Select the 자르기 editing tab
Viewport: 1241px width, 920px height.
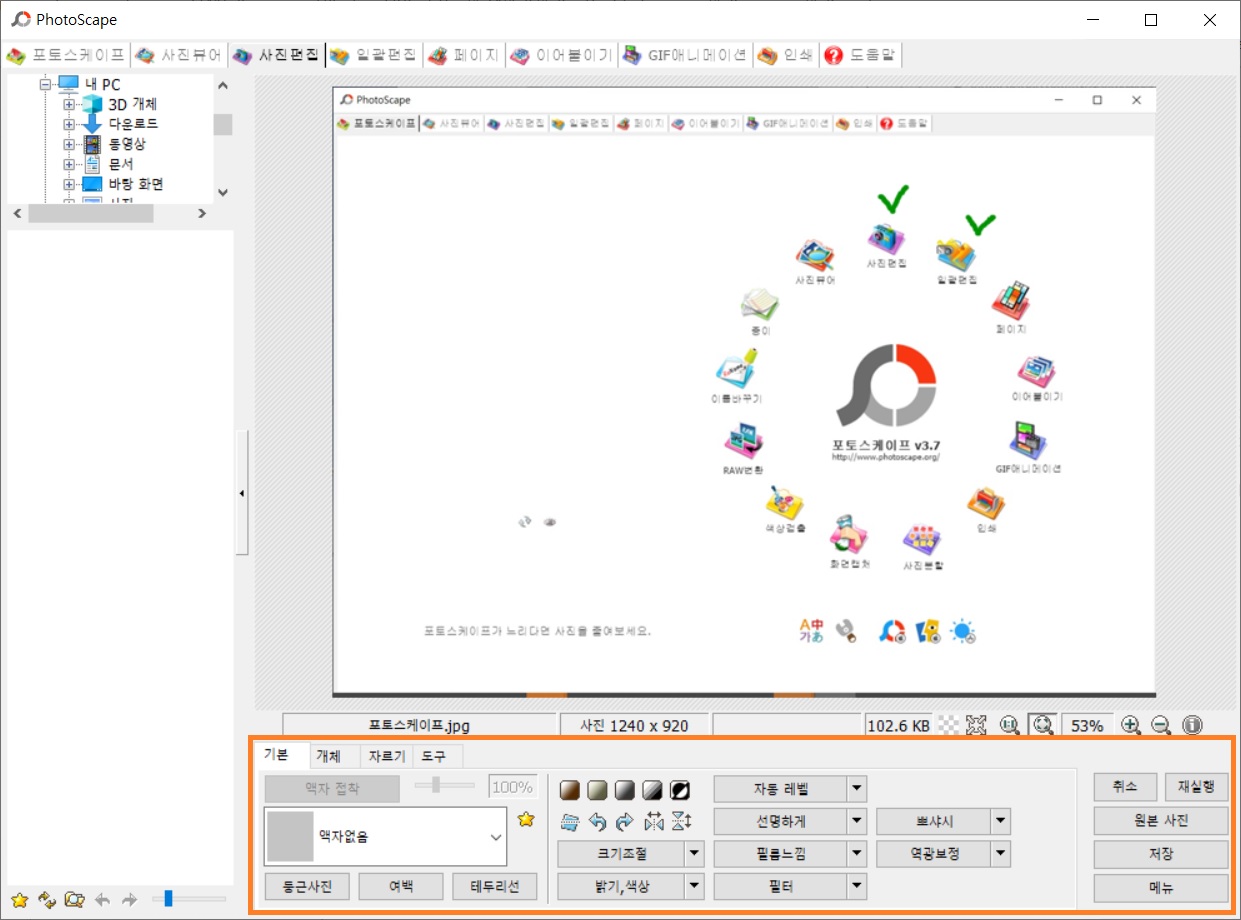click(386, 756)
